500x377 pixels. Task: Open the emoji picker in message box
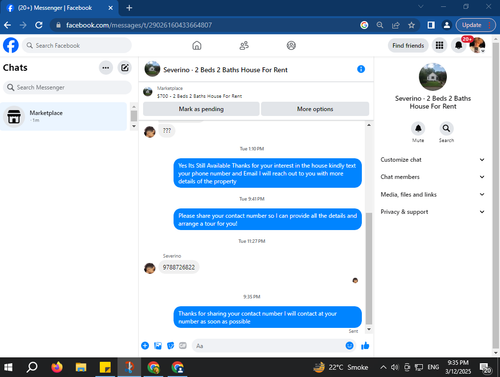pos(349,346)
